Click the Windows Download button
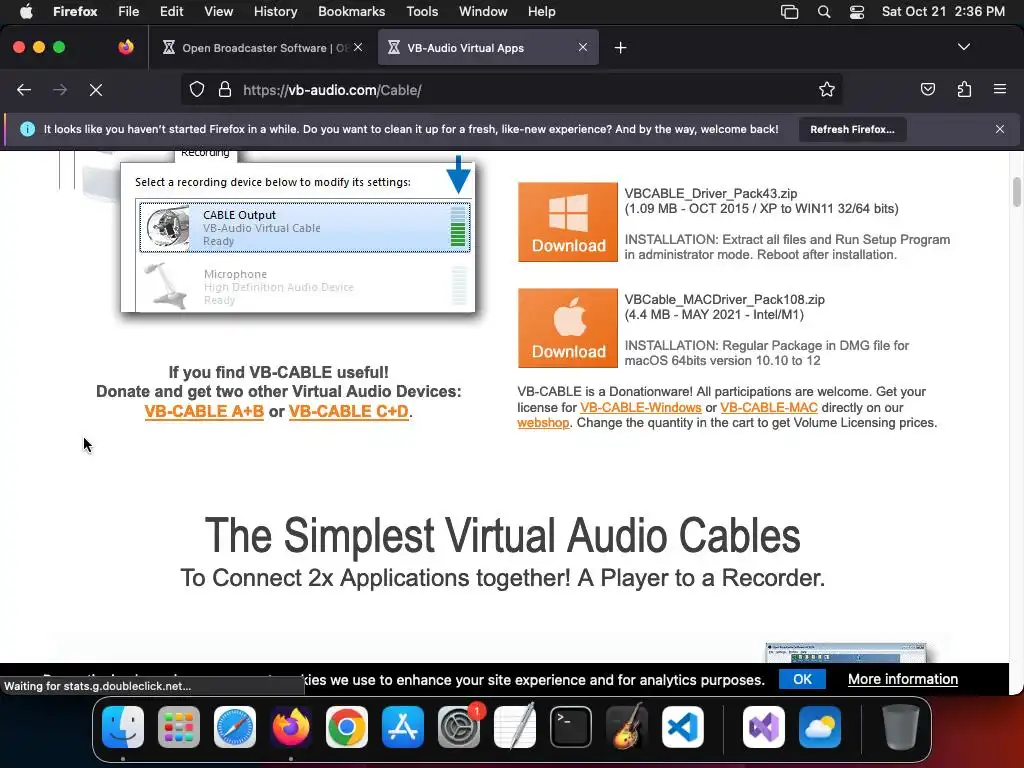The image size is (1024, 768). pos(568,222)
